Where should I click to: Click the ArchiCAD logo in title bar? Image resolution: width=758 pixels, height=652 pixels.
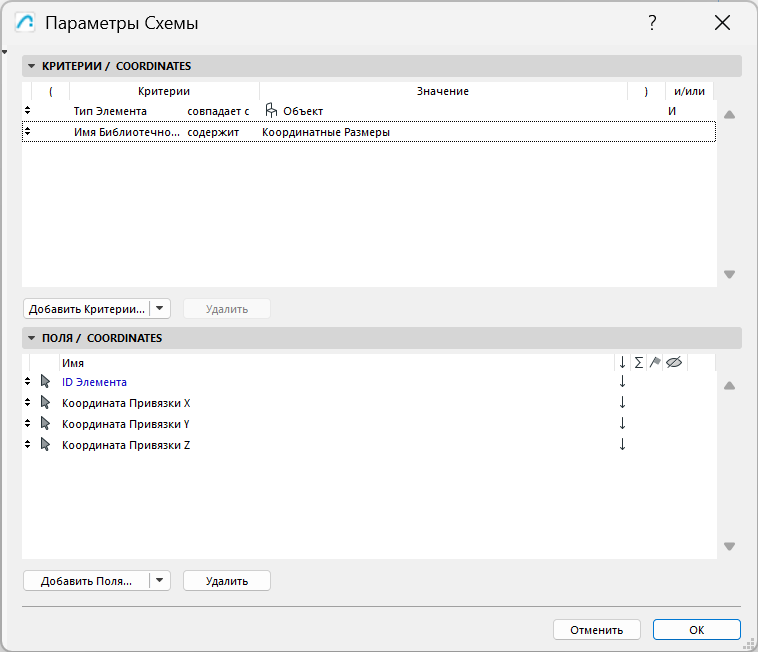click(26, 23)
